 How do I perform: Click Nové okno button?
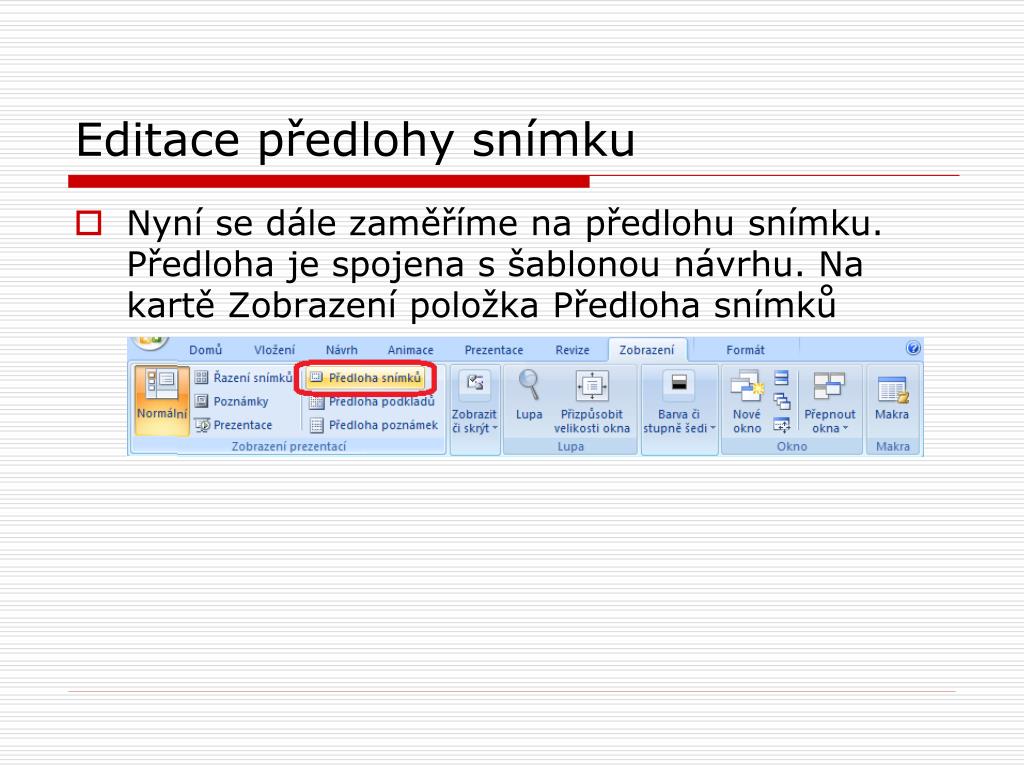click(746, 402)
